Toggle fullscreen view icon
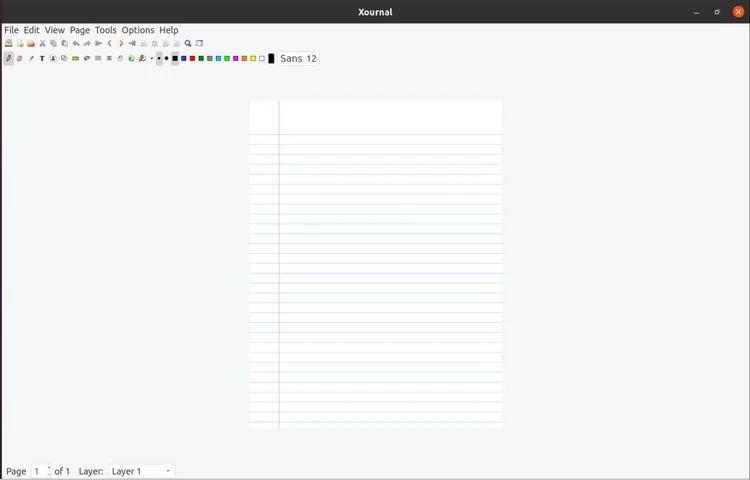Viewport: 750px width, 480px height. [199, 44]
